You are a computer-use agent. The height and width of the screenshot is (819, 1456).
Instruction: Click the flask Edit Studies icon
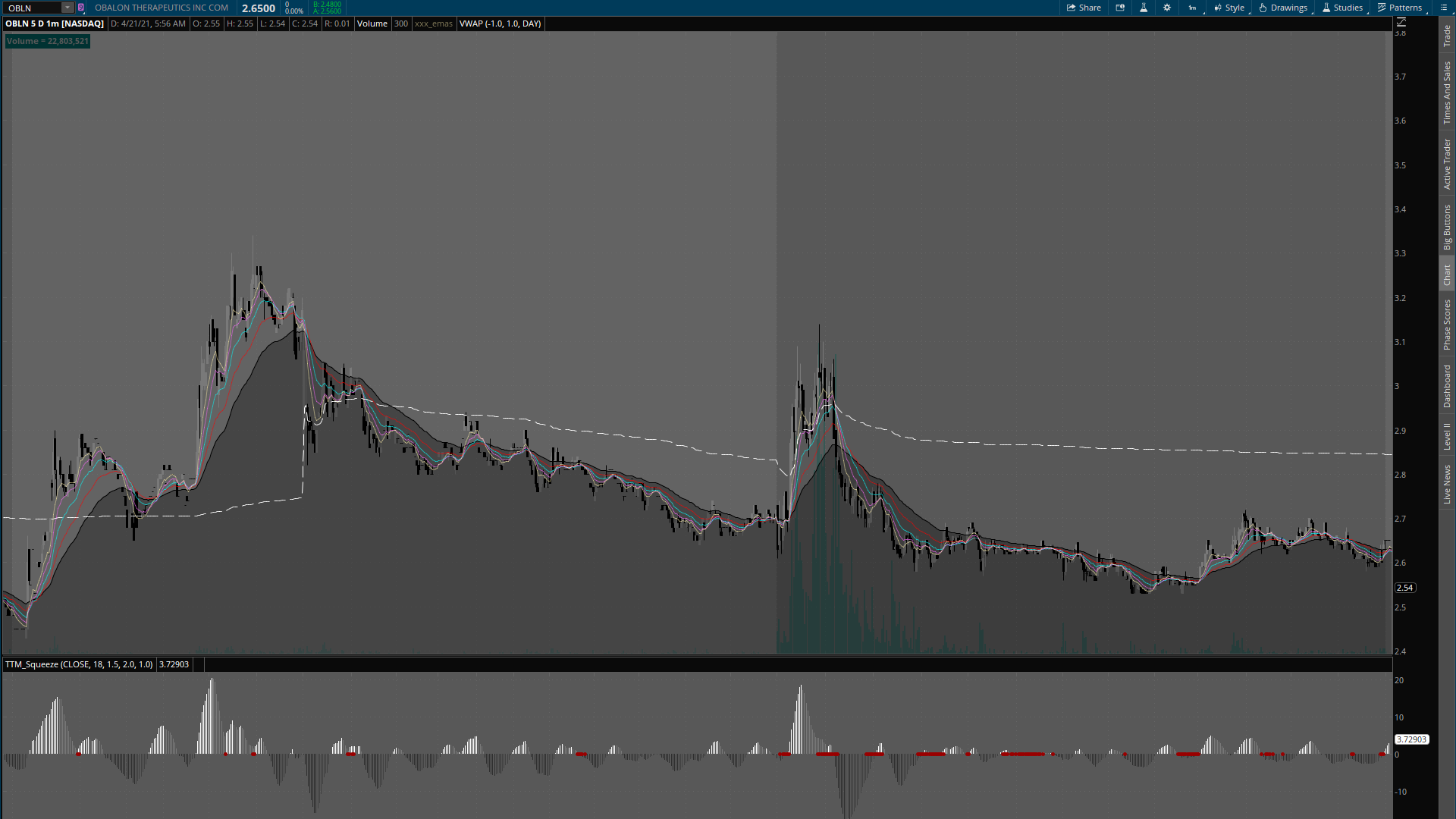1144,8
